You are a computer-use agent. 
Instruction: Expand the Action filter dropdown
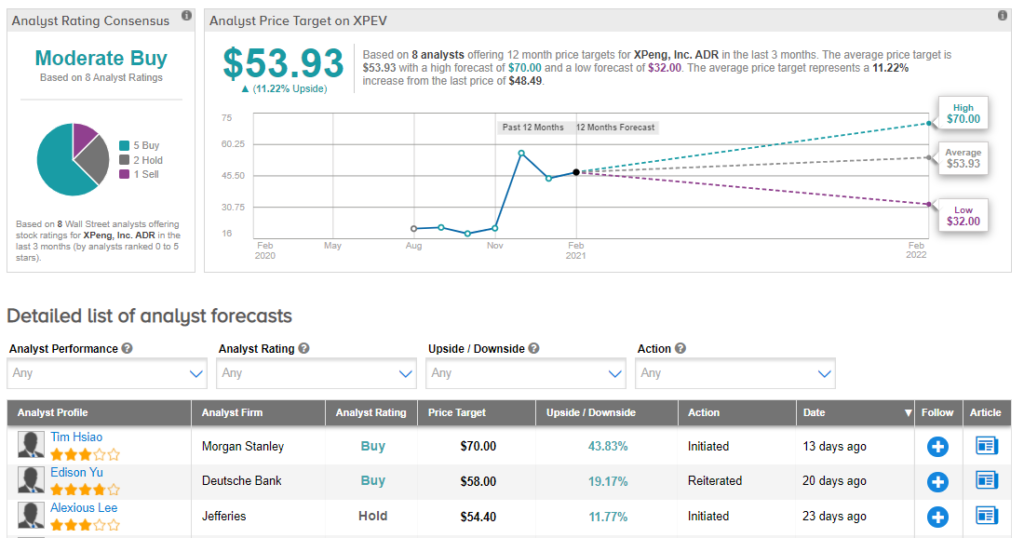[735, 373]
